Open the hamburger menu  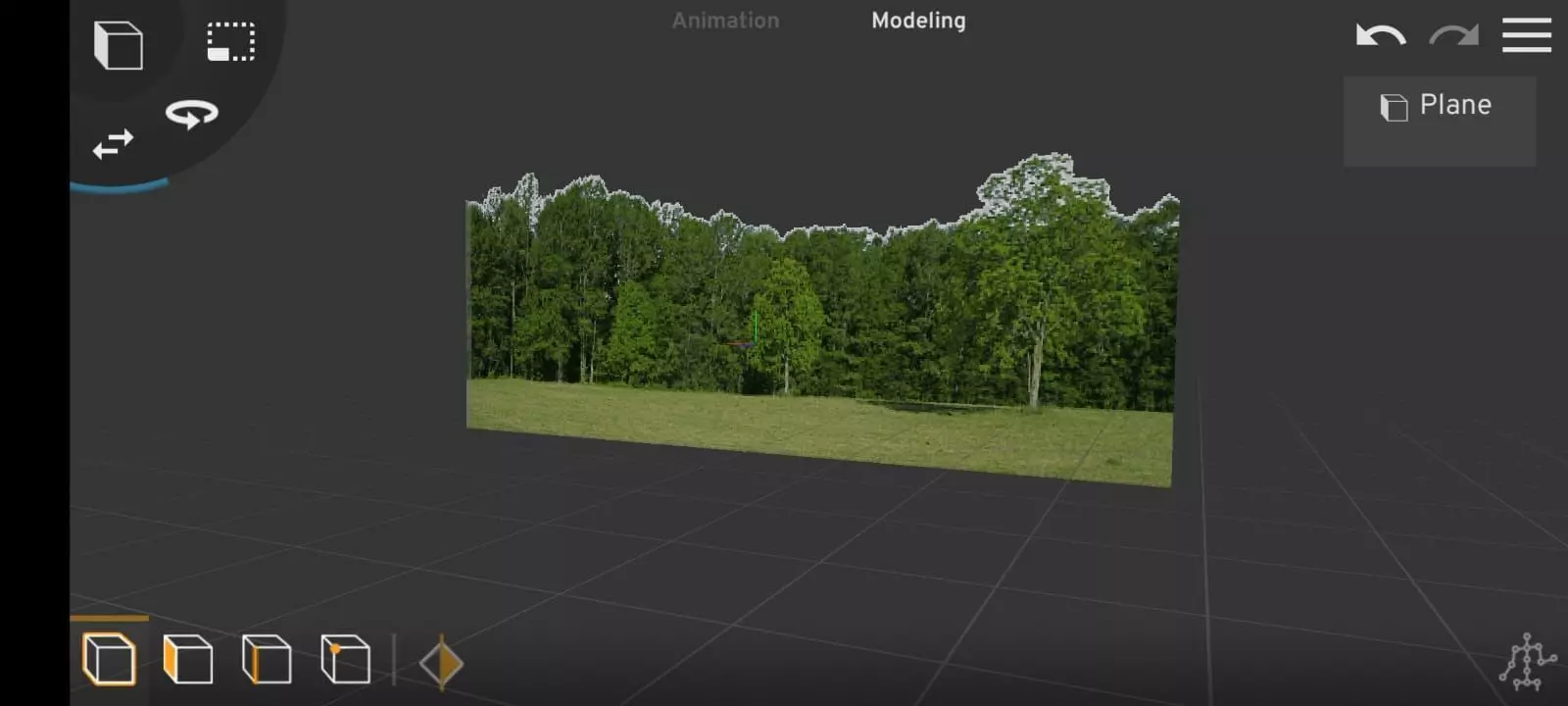point(1527,35)
